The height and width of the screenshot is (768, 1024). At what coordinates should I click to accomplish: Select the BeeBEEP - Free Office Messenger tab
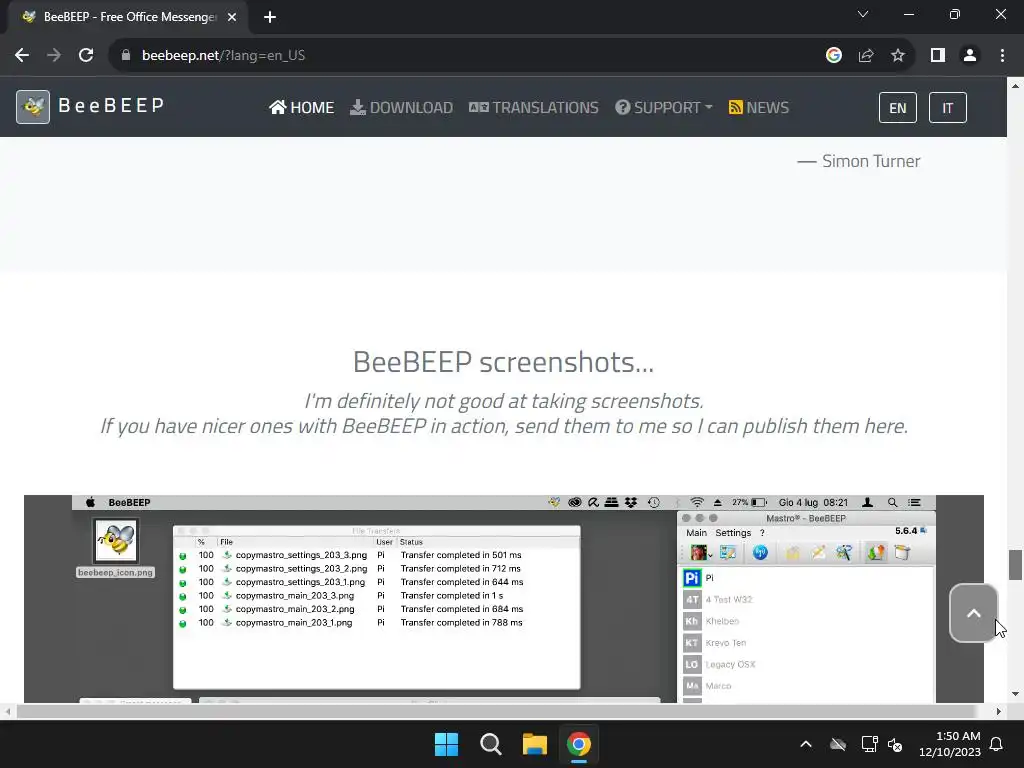(x=128, y=17)
